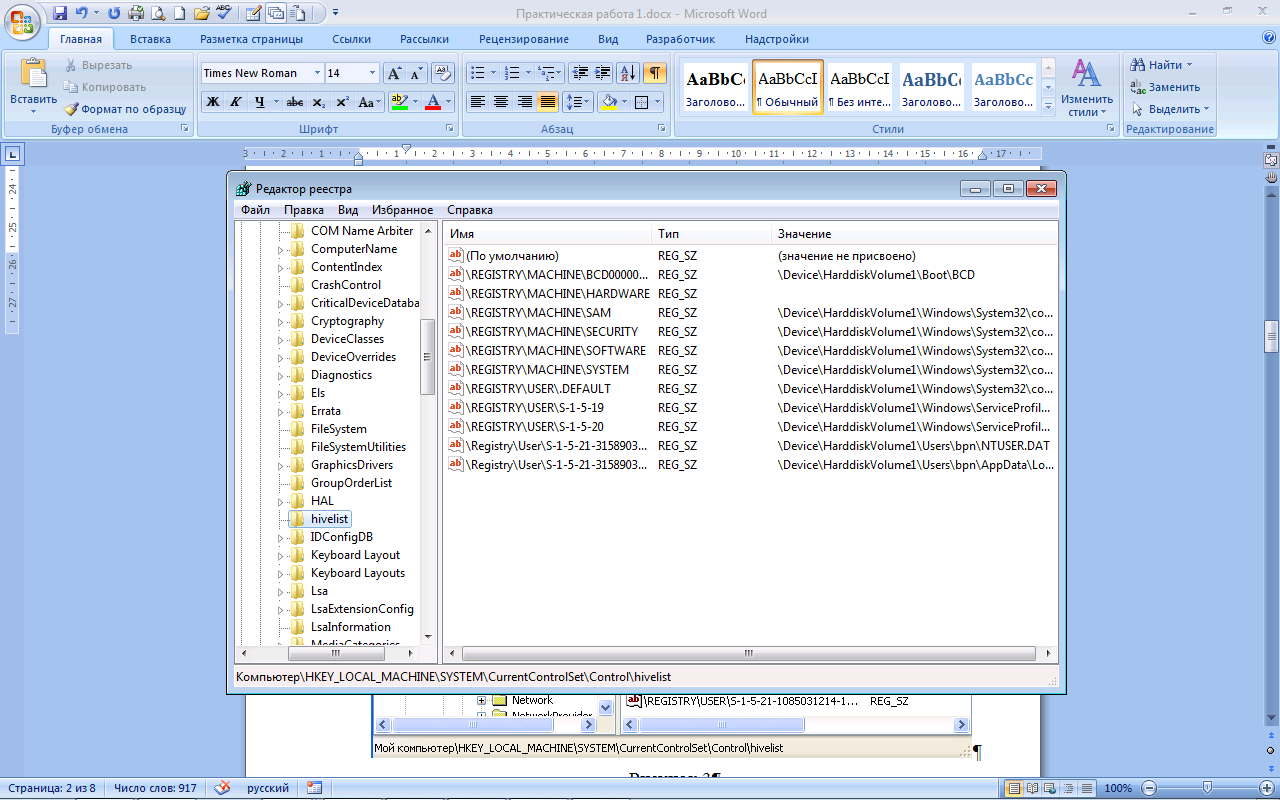Click the Имя column header
Screen dimensions: 1280x800
(x=548, y=234)
